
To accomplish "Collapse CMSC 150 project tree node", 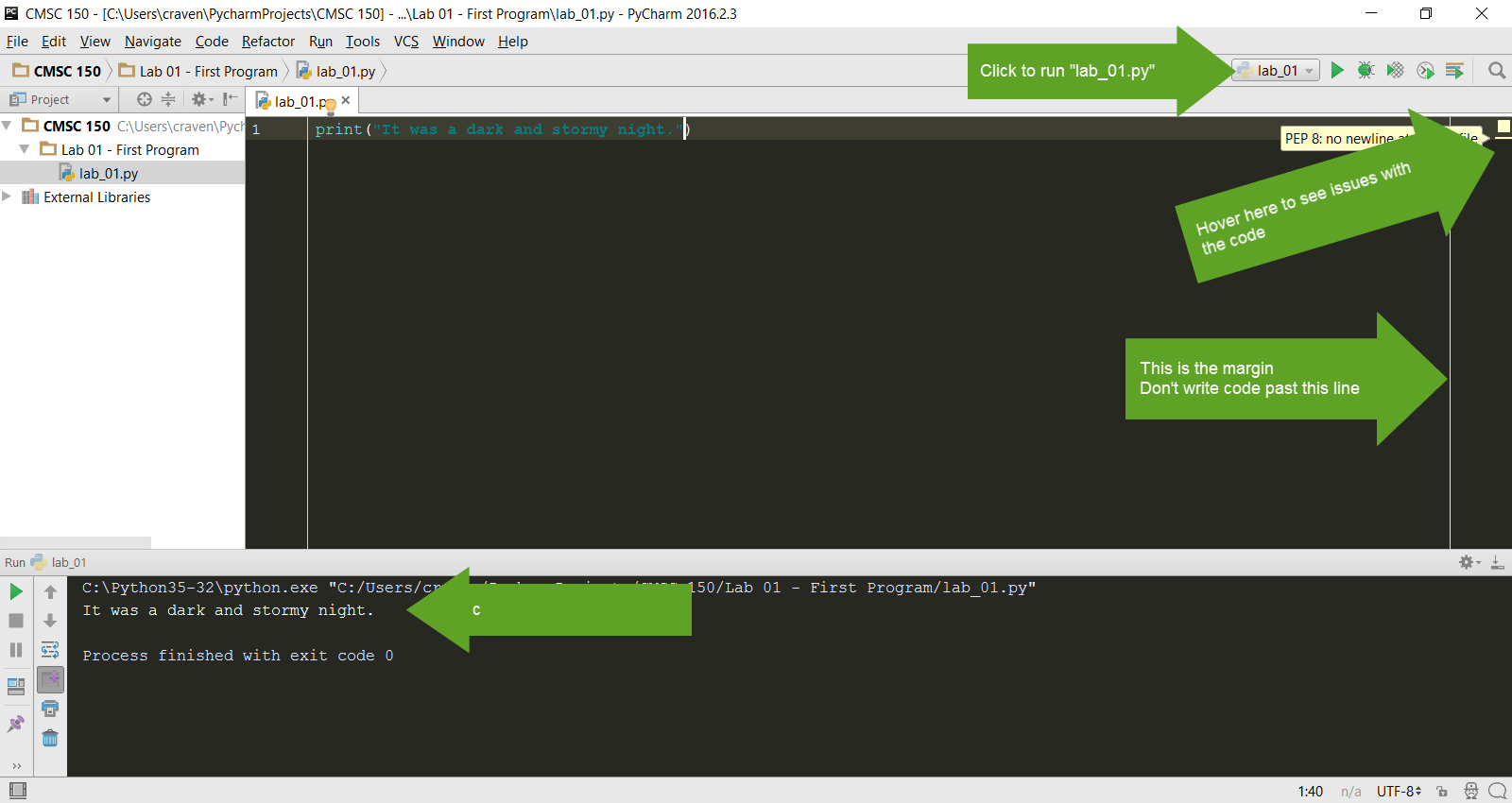I will coord(8,126).
